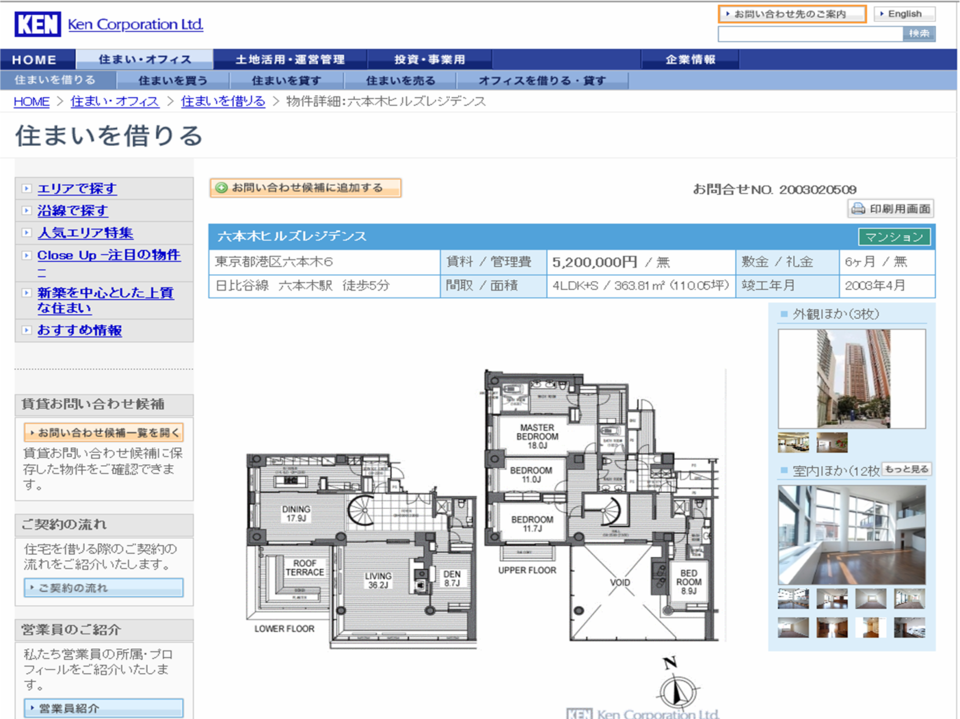
Task: Open the 土地活用・運営管理 navigation tab
Action: (x=290, y=59)
